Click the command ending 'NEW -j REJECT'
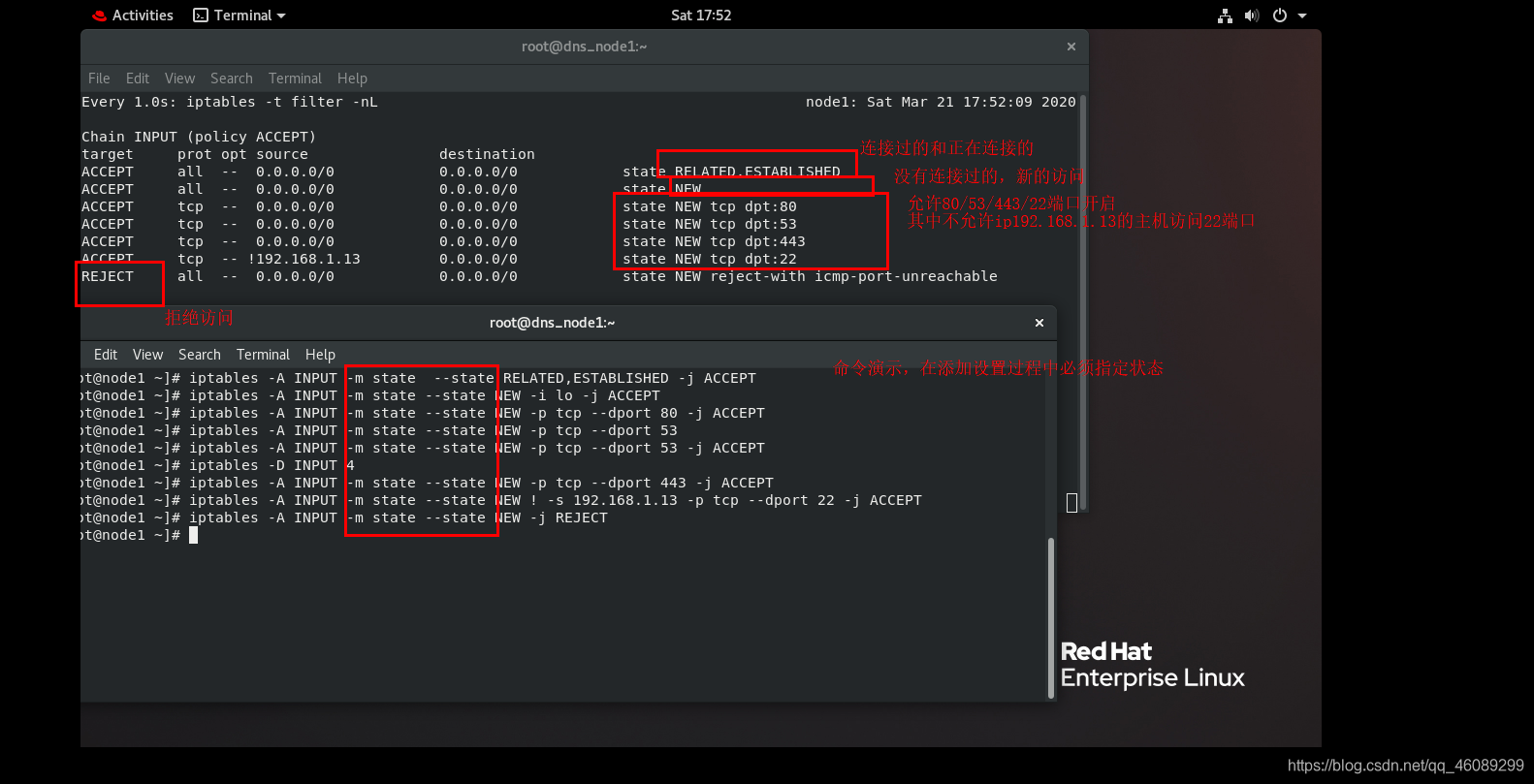 point(399,517)
